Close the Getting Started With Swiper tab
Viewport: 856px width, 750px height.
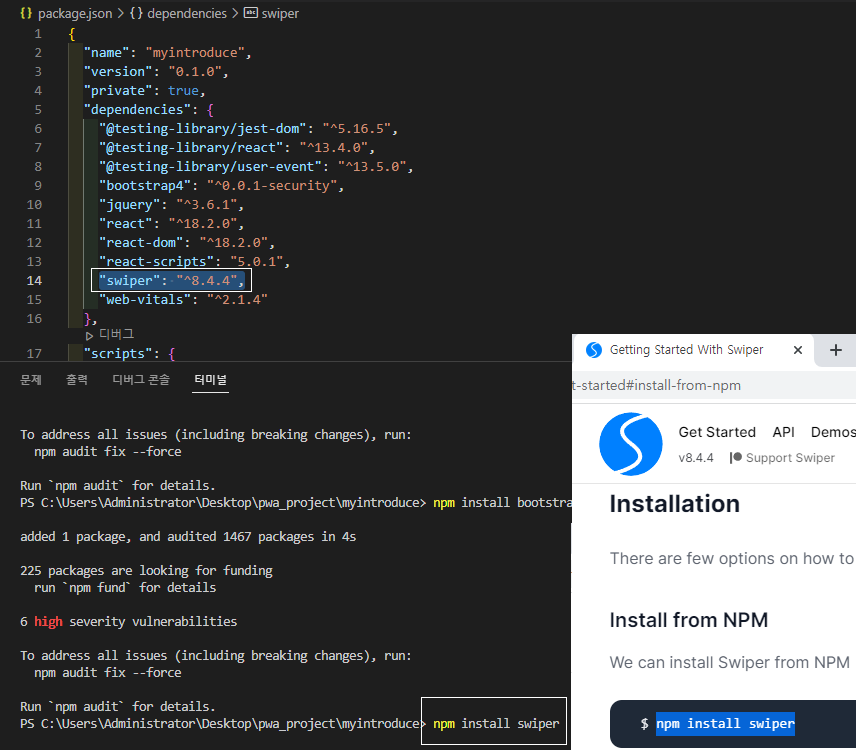(x=798, y=350)
